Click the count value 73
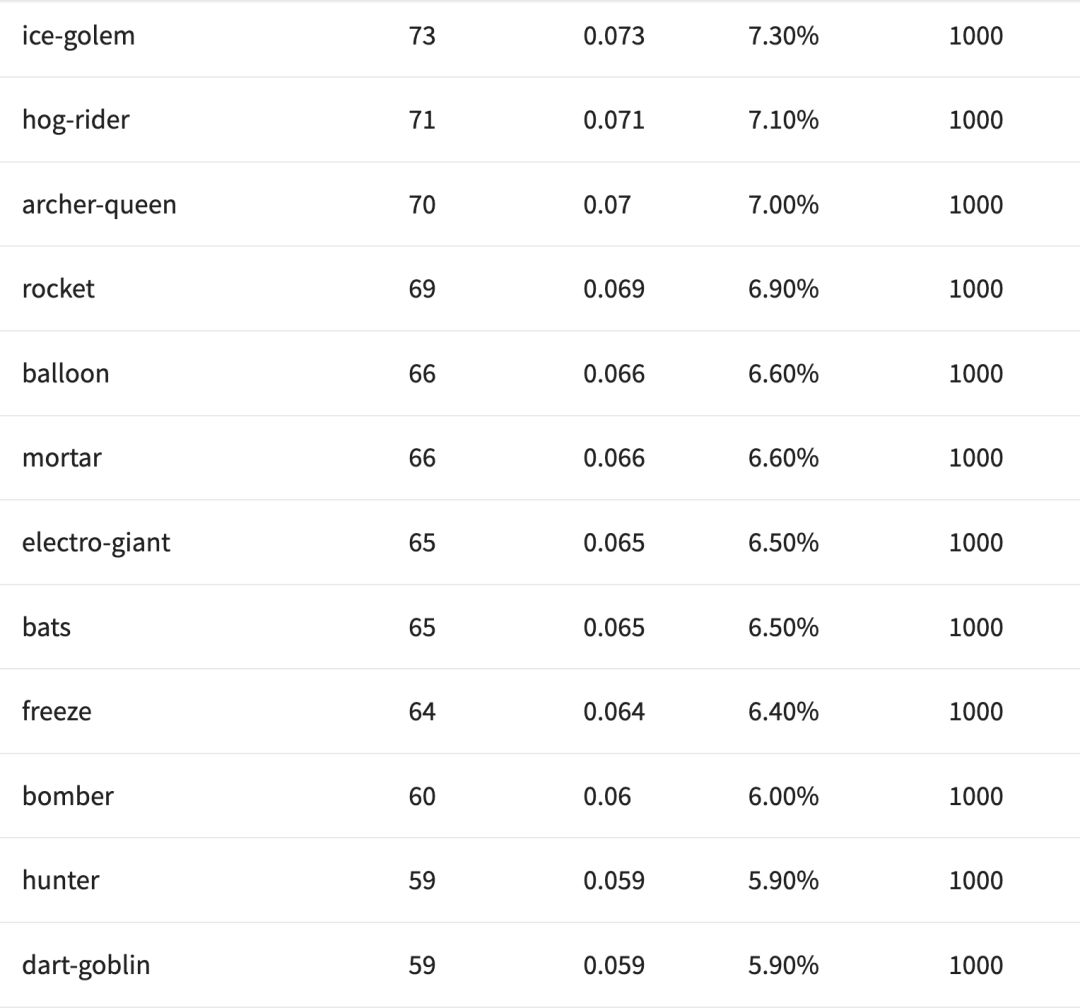Image resolution: width=1080 pixels, height=1008 pixels. (x=422, y=36)
